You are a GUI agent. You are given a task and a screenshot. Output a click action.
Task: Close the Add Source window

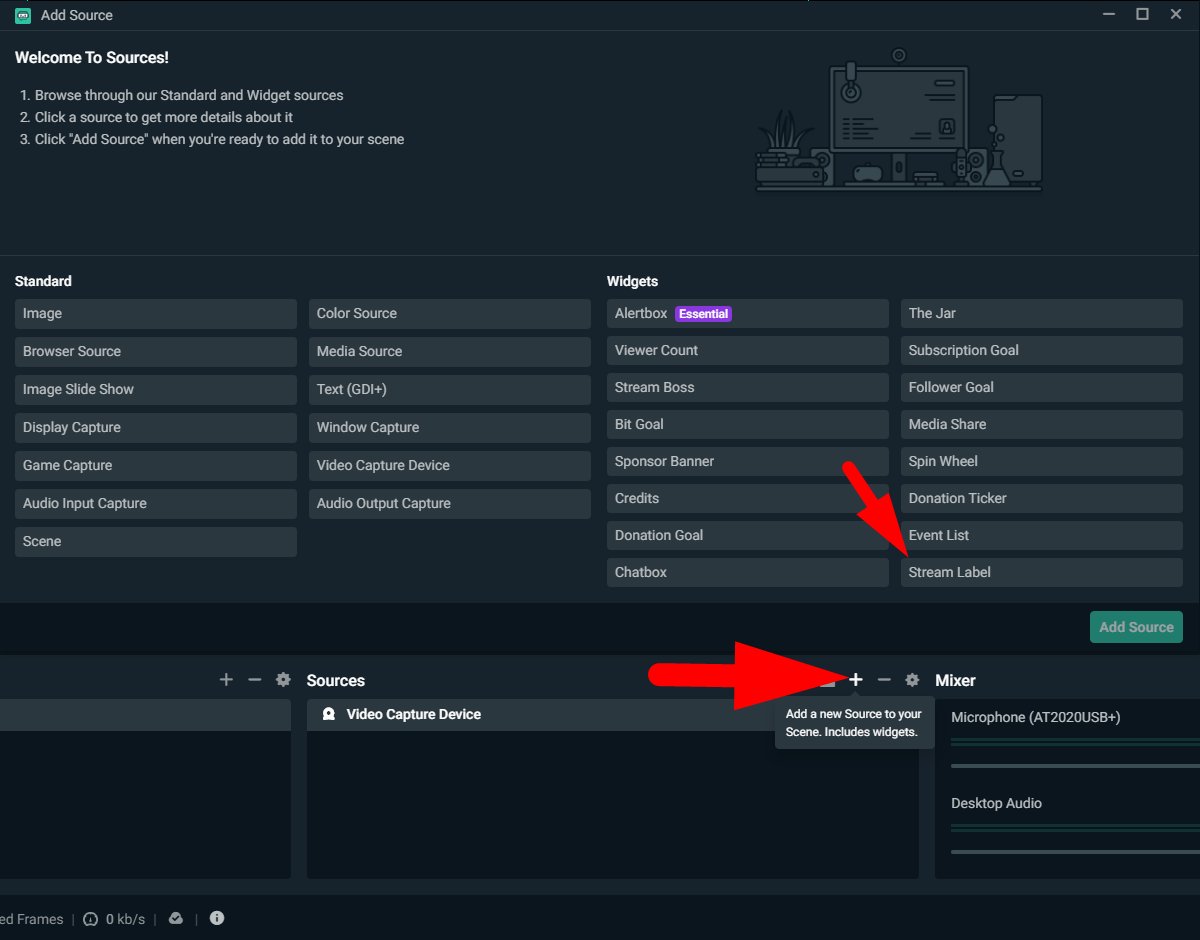pos(1175,14)
